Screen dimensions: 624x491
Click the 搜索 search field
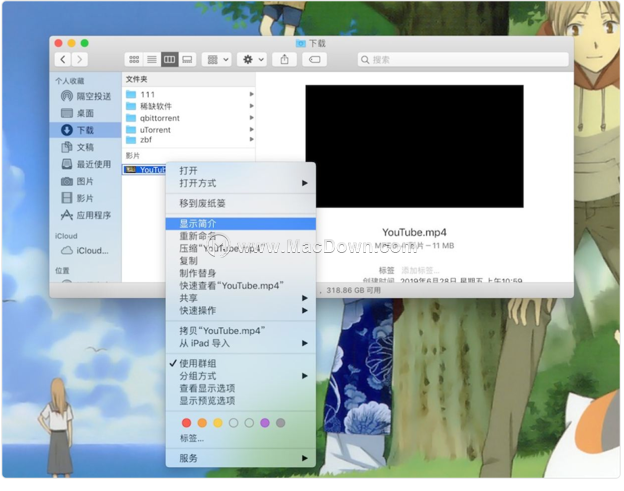click(x=463, y=60)
